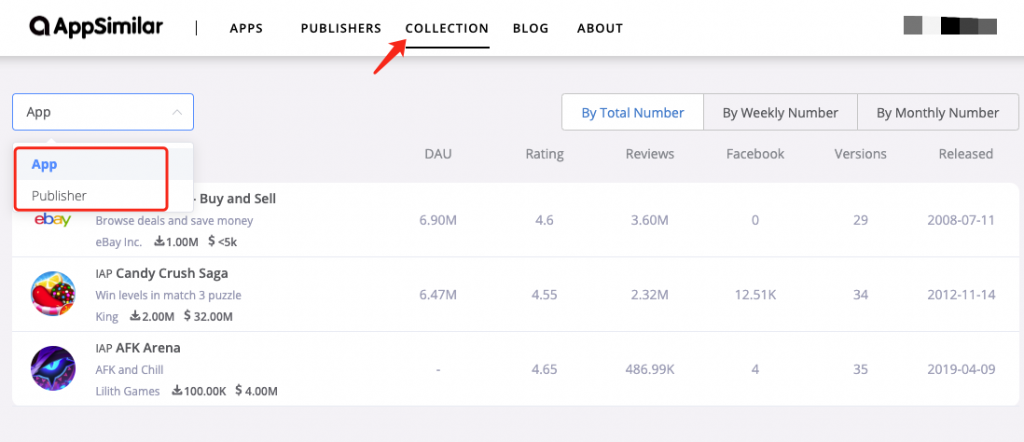Open AFK Arena title link

click(148, 348)
